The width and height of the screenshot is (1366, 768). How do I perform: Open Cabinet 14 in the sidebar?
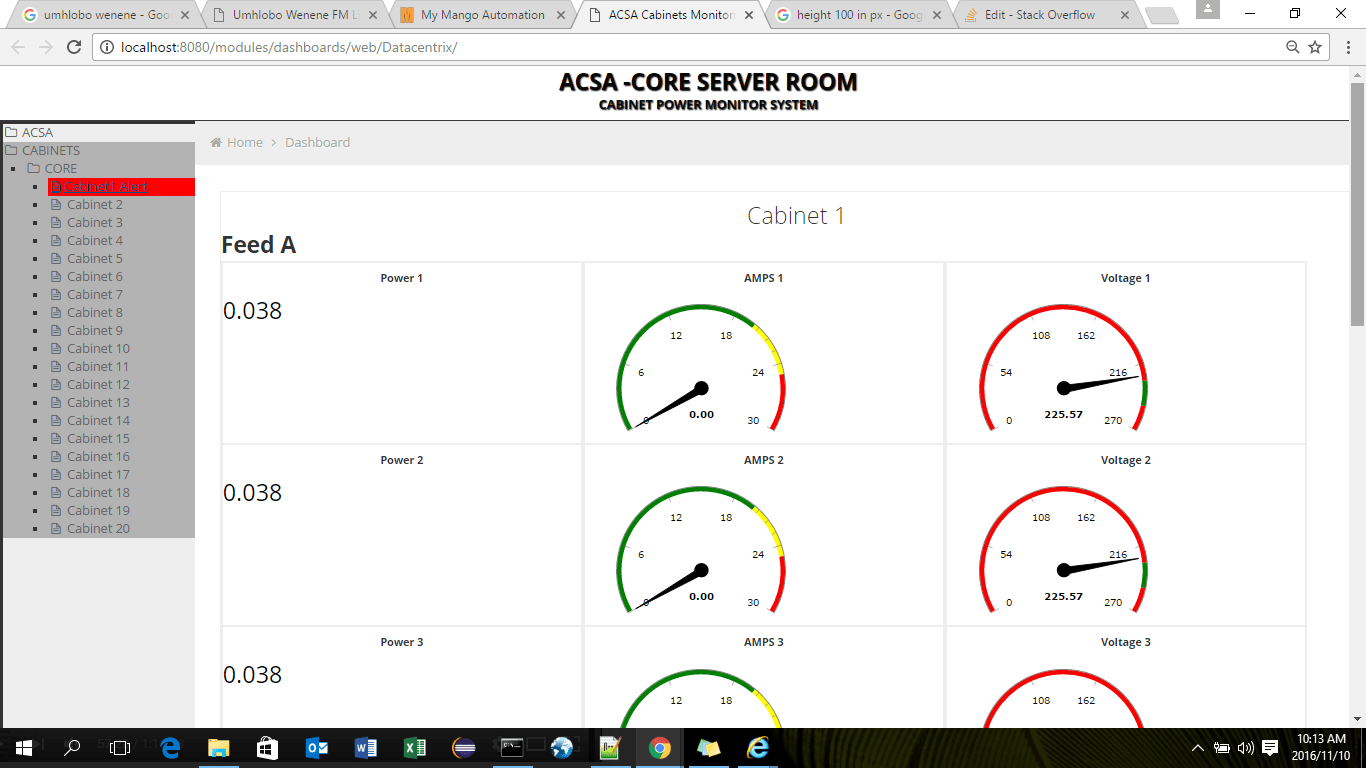98,421
